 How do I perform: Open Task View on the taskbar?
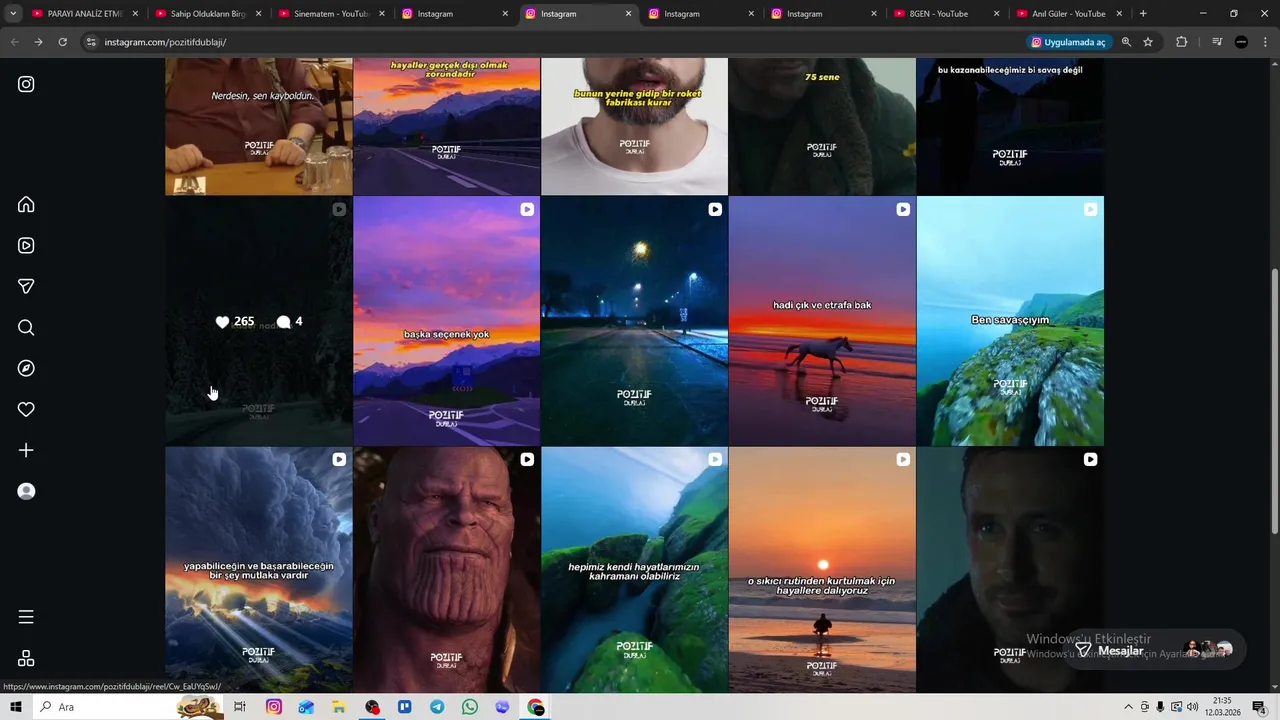coord(240,707)
